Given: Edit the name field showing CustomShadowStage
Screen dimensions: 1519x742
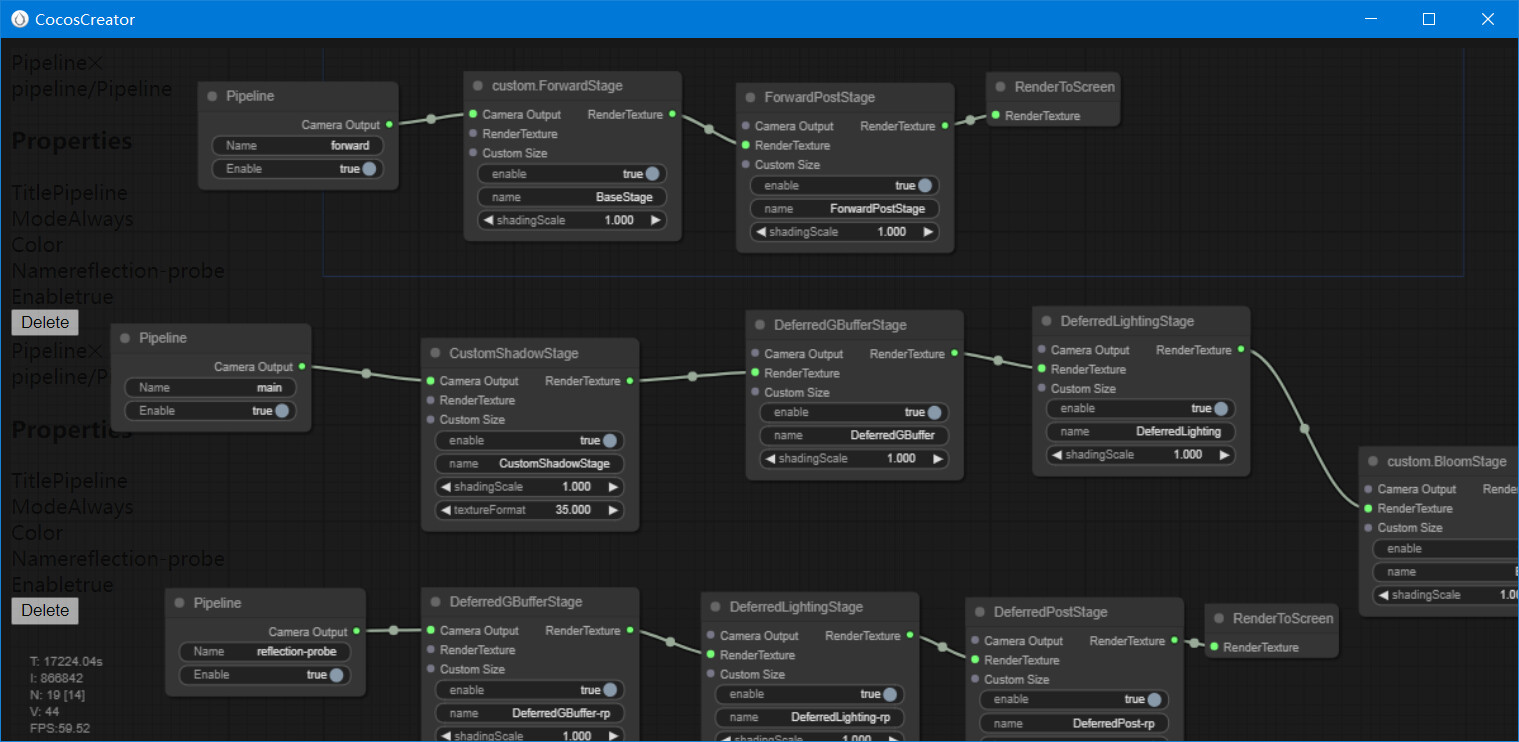Looking at the screenshot, I should tap(530, 464).
